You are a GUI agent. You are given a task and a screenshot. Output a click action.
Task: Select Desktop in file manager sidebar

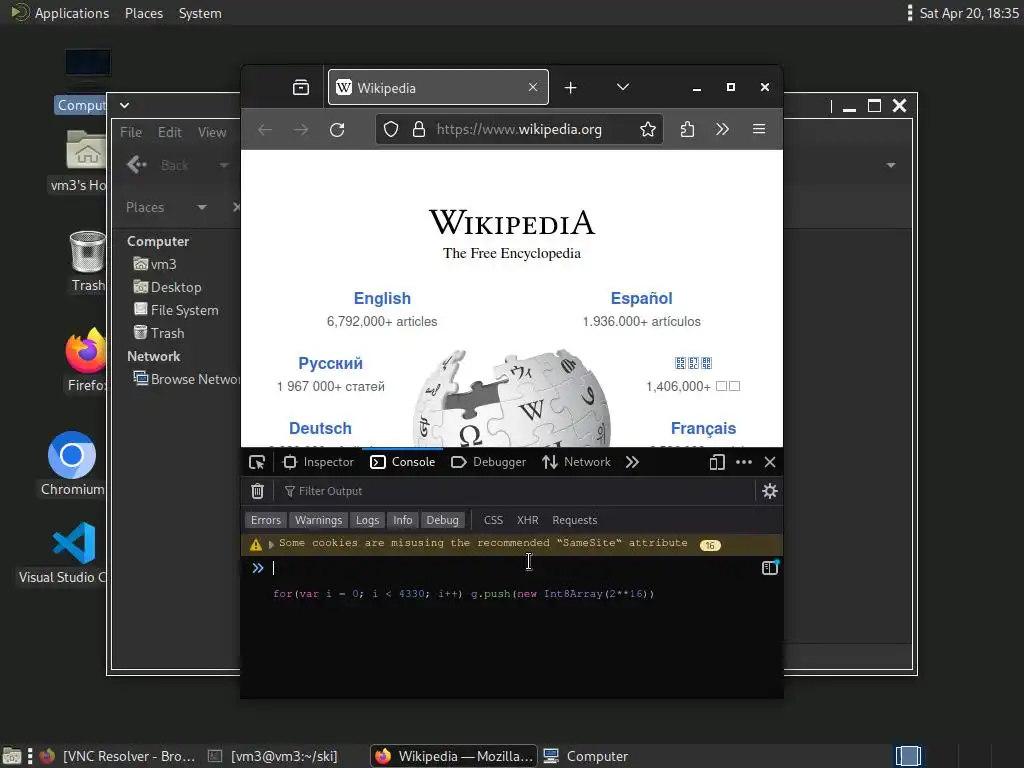pos(168,287)
